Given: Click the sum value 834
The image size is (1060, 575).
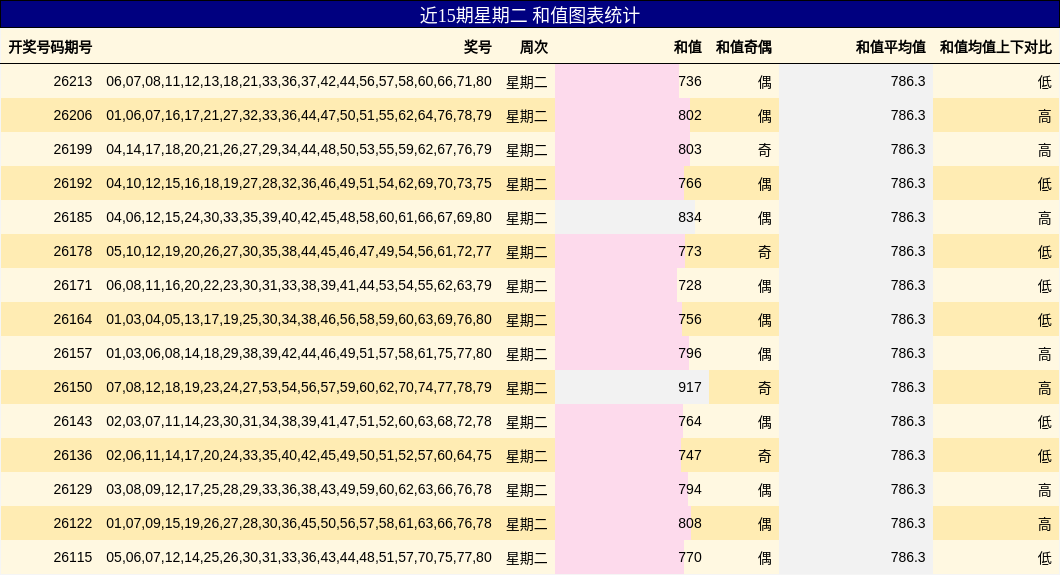Looking at the screenshot, I should pos(690,218).
